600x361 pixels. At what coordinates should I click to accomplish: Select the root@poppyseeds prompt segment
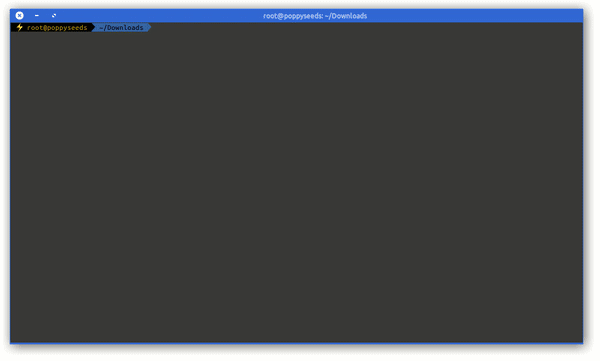pyautogui.click(x=53, y=28)
